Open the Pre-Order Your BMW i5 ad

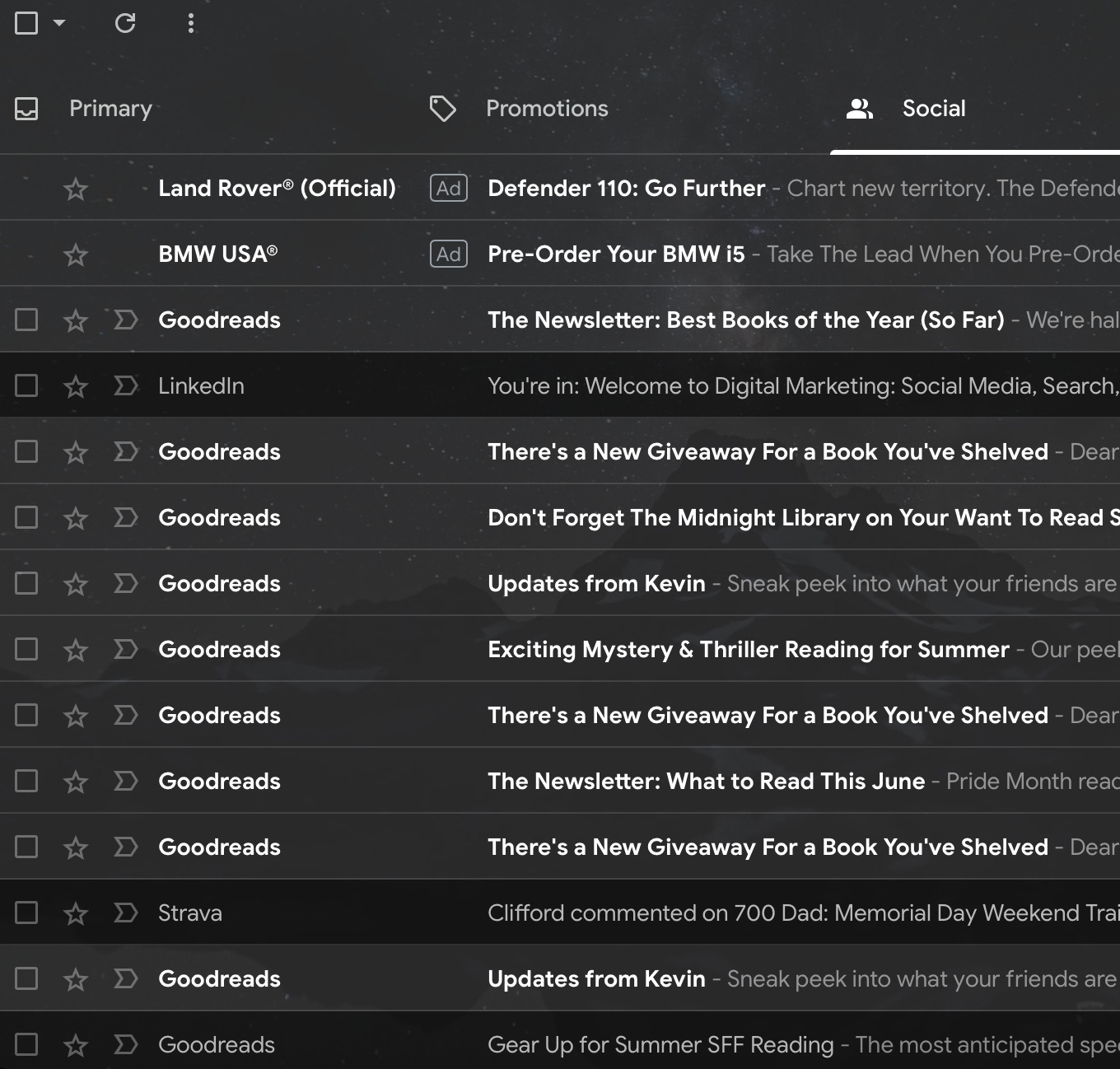tap(616, 254)
